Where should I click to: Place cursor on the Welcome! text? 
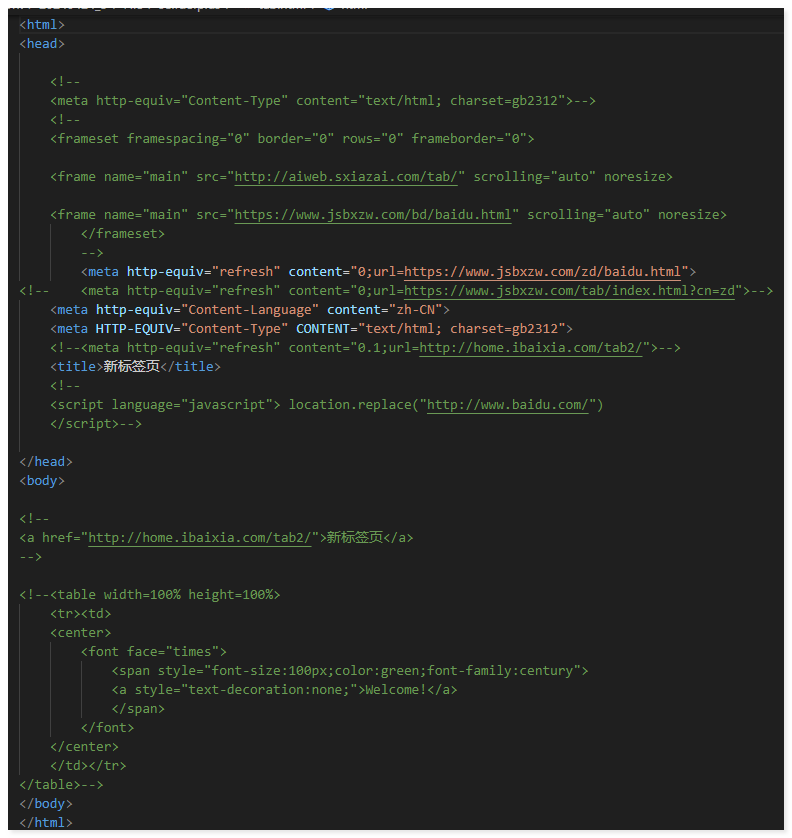point(396,690)
